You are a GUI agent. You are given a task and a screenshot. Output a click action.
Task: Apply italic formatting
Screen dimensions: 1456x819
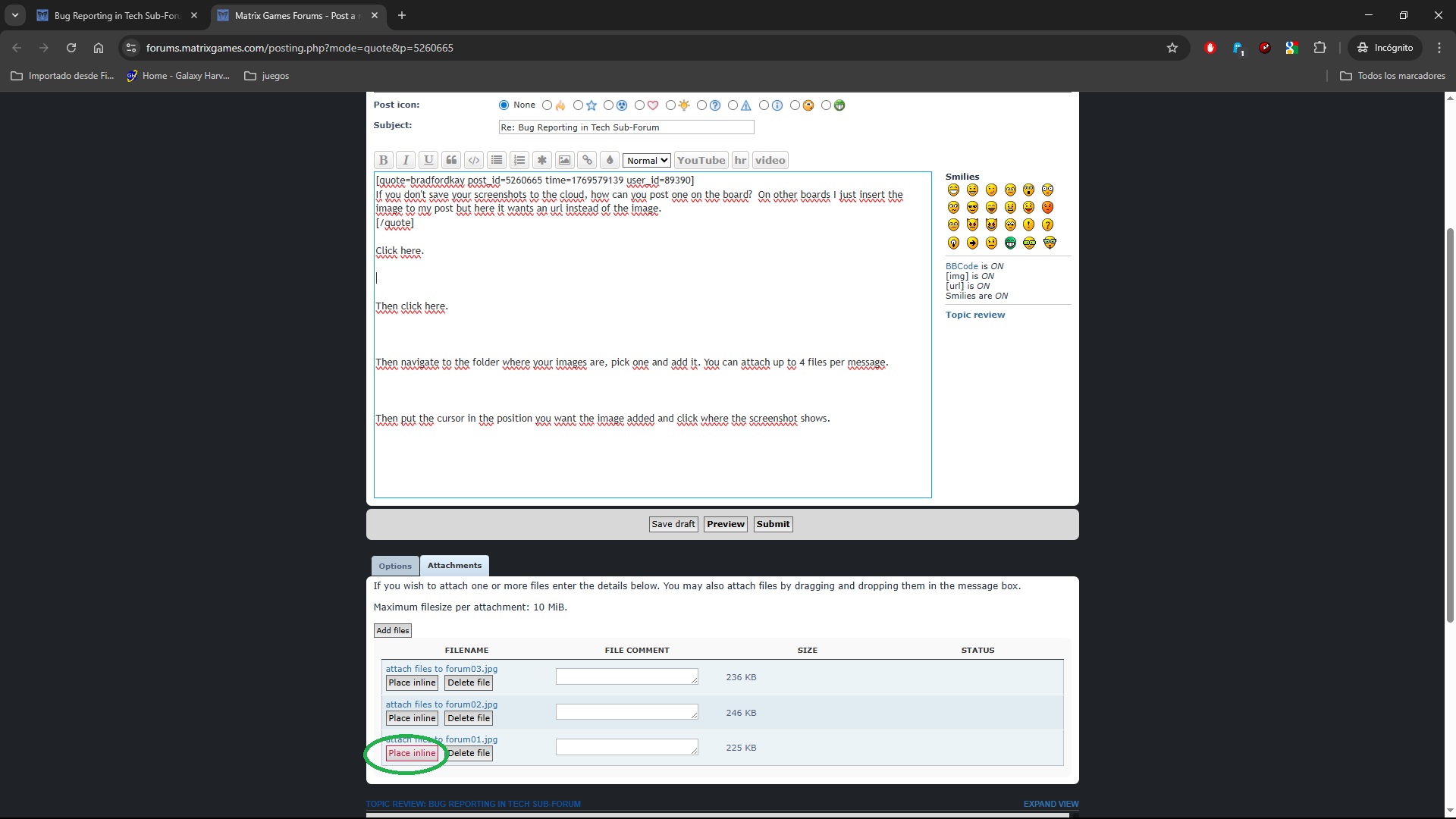point(406,160)
